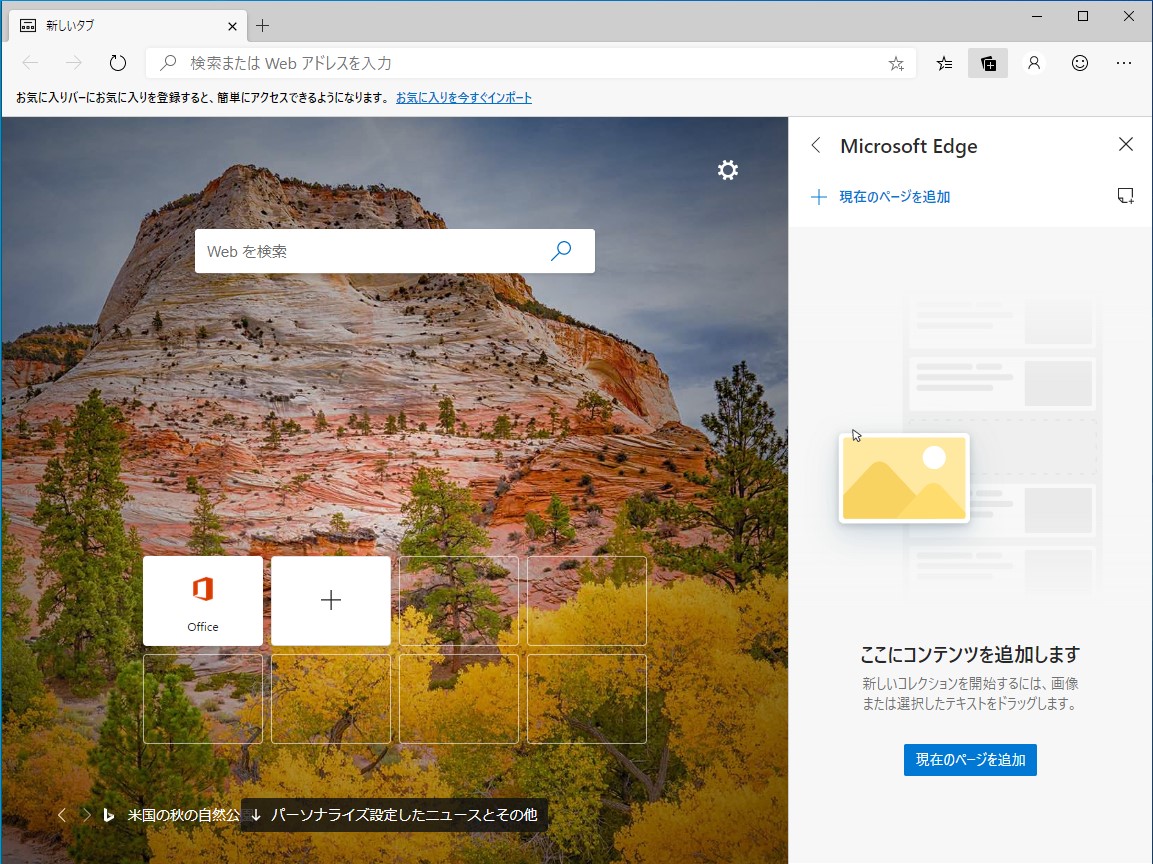
Task: Go back with the chevron beside Microsoft Edge title
Action: (x=816, y=146)
